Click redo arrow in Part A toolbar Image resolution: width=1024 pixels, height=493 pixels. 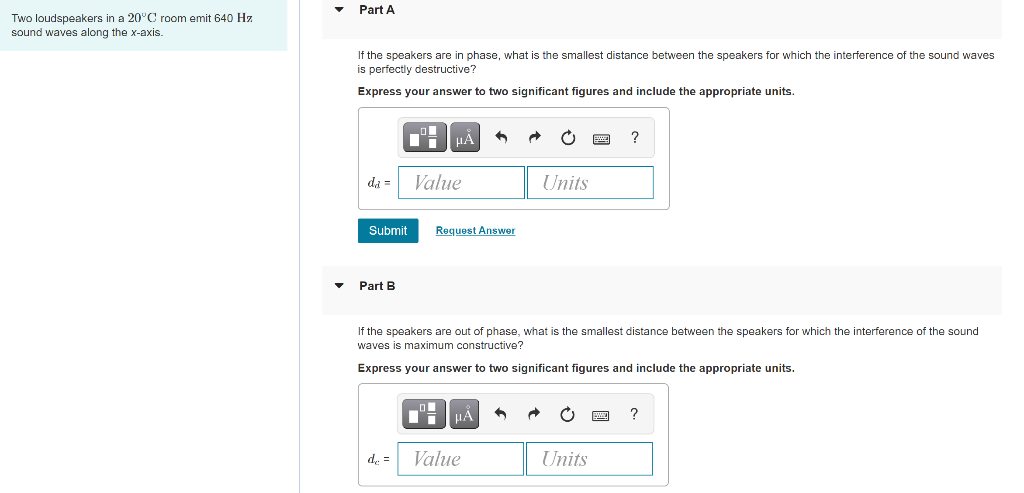[534, 138]
